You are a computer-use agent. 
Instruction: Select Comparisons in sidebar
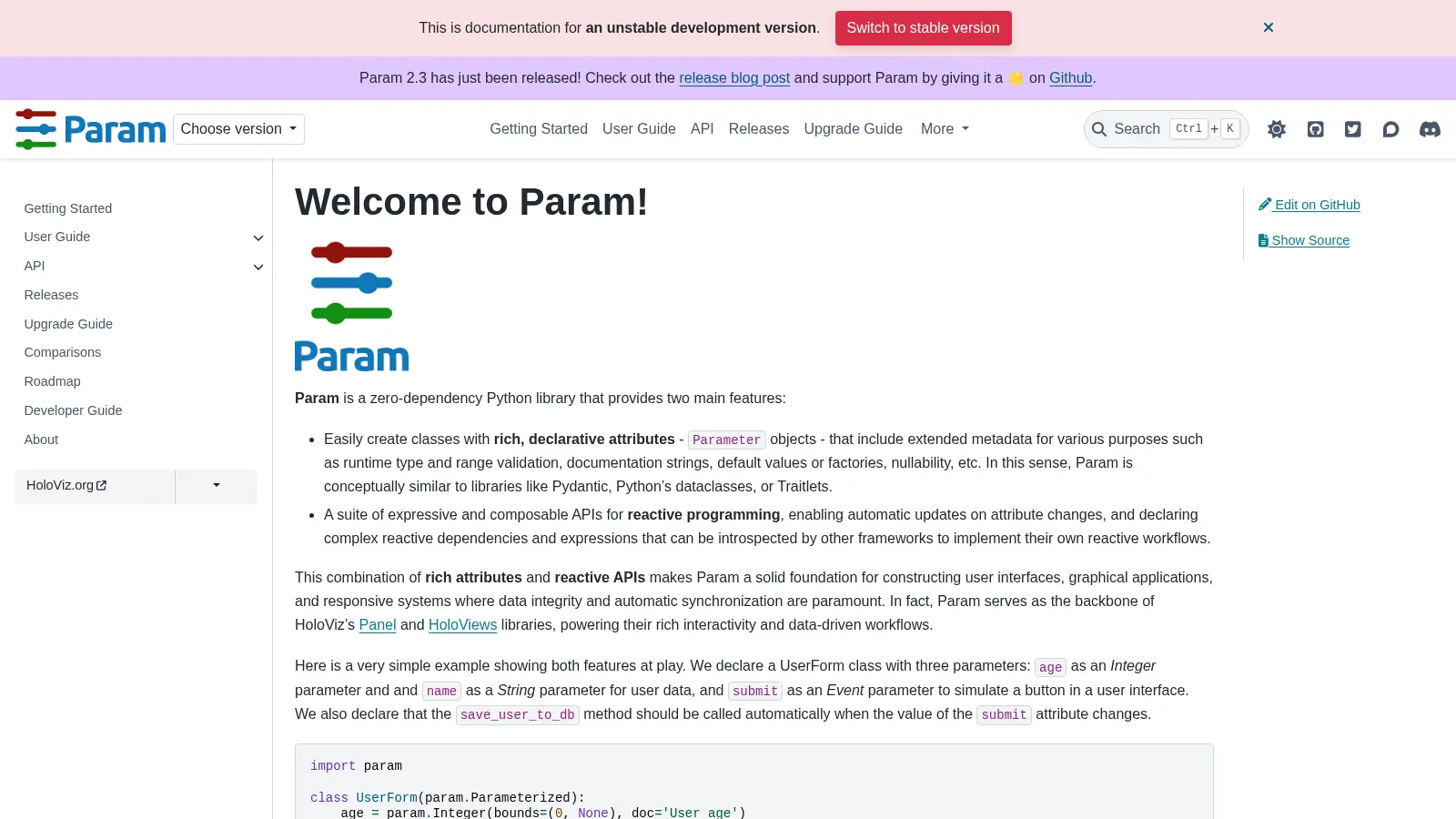[63, 352]
